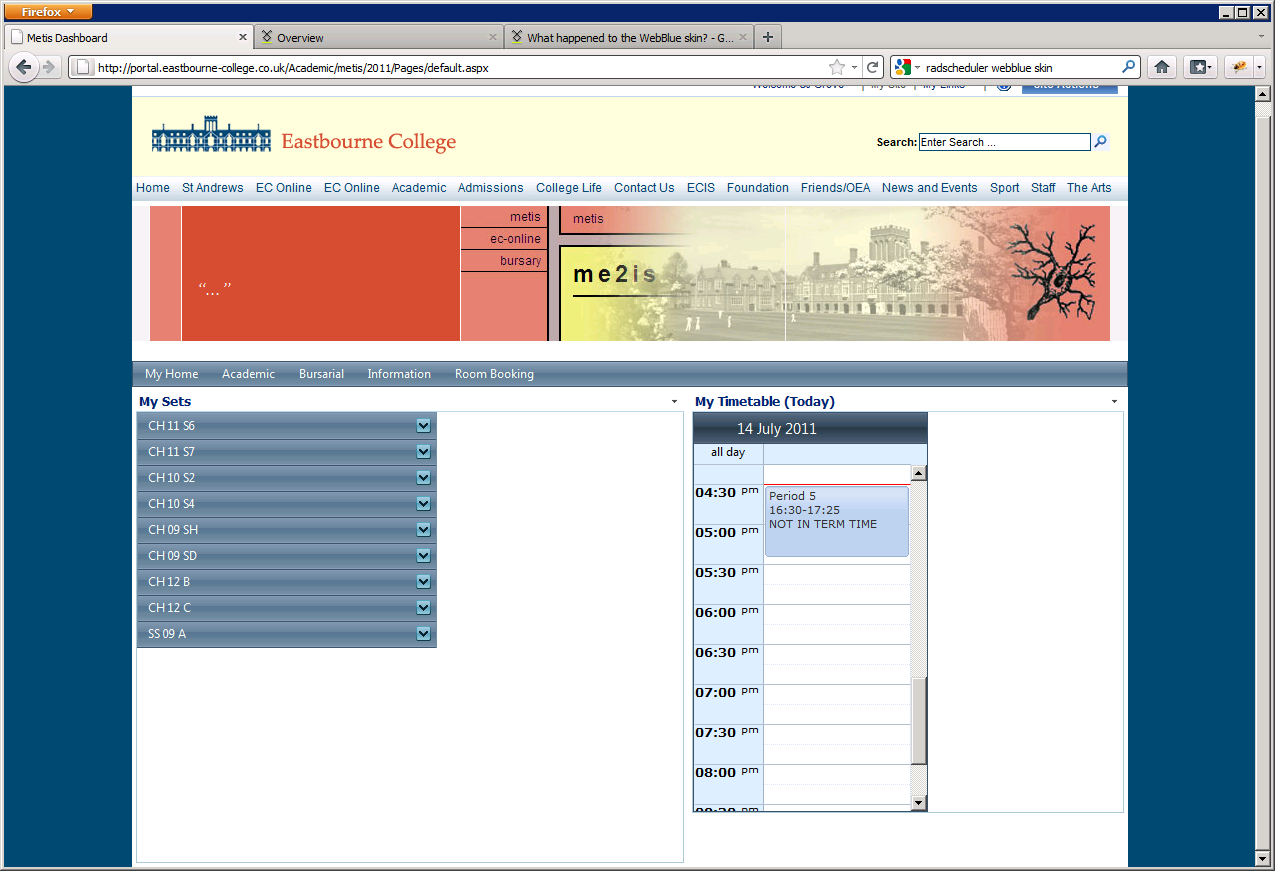This screenshot has width=1275, height=871.
Task: Open Staff navigation link
Action: coord(1043,188)
